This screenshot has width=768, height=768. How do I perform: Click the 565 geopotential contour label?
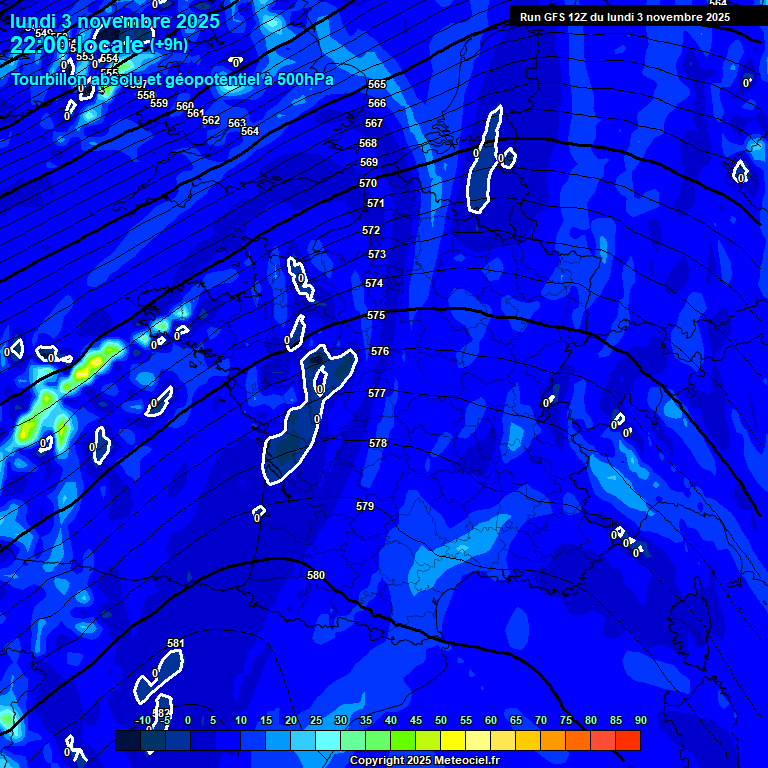[x=377, y=84]
